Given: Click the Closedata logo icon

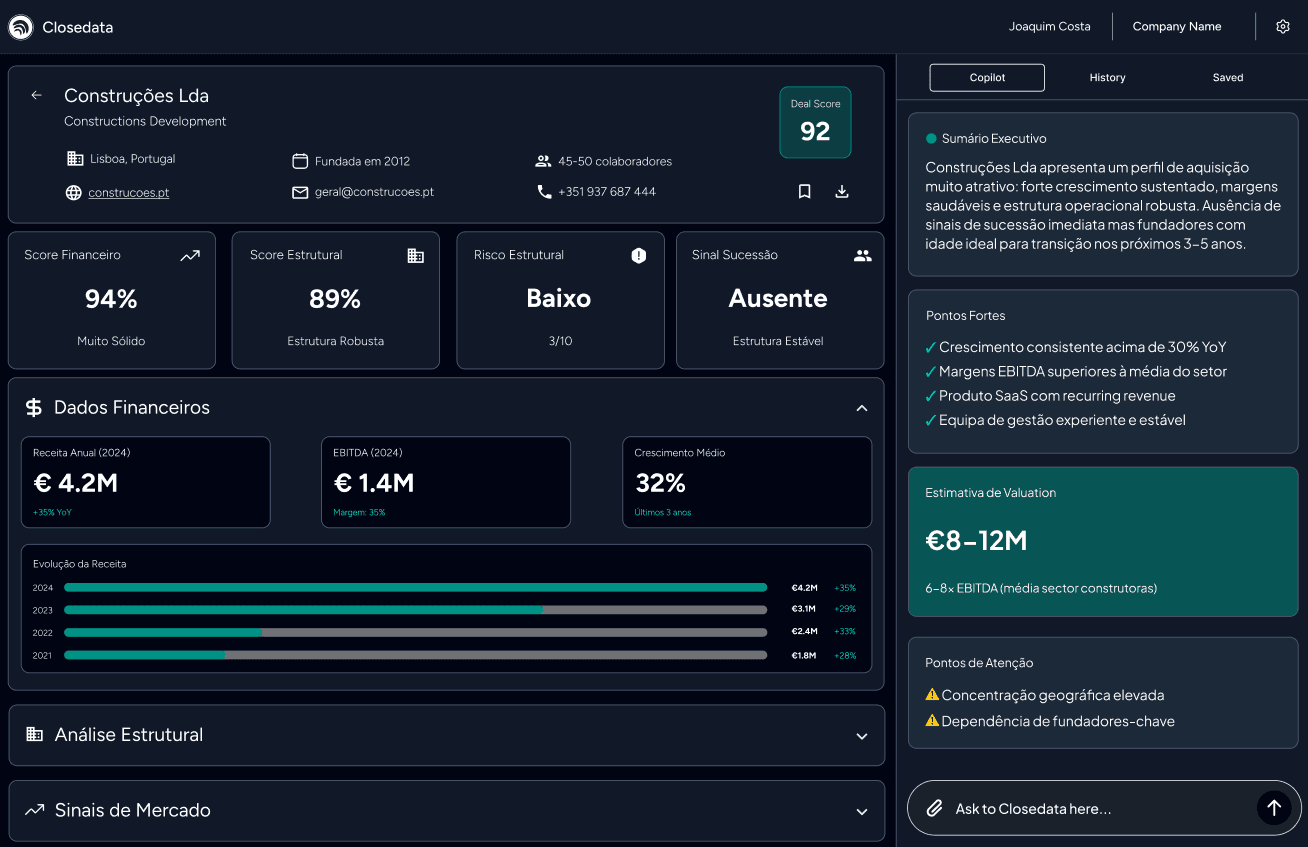Looking at the screenshot, I should tap(20, 27).
